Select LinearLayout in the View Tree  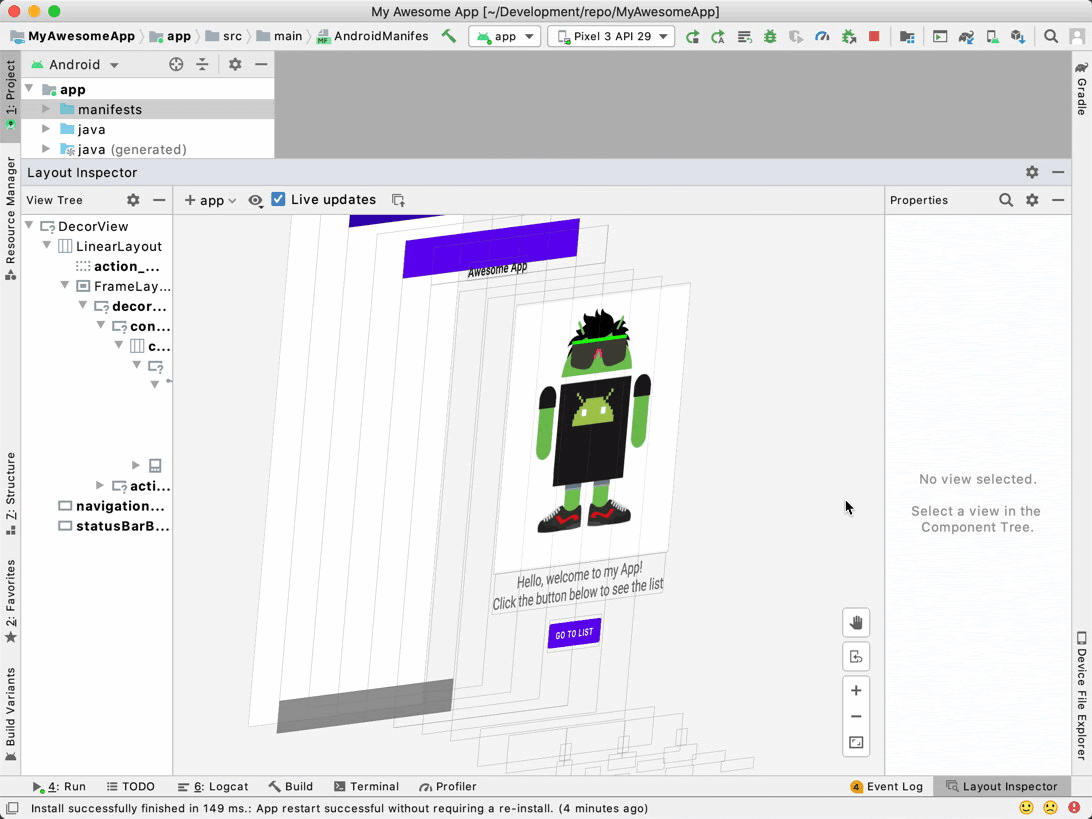118,246
